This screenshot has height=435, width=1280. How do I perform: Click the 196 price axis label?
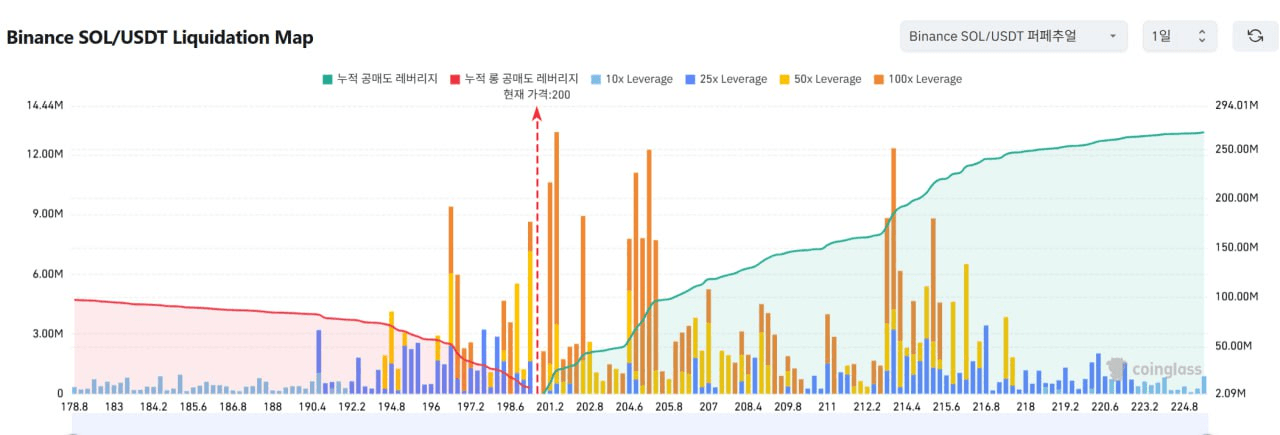[432, 408]
